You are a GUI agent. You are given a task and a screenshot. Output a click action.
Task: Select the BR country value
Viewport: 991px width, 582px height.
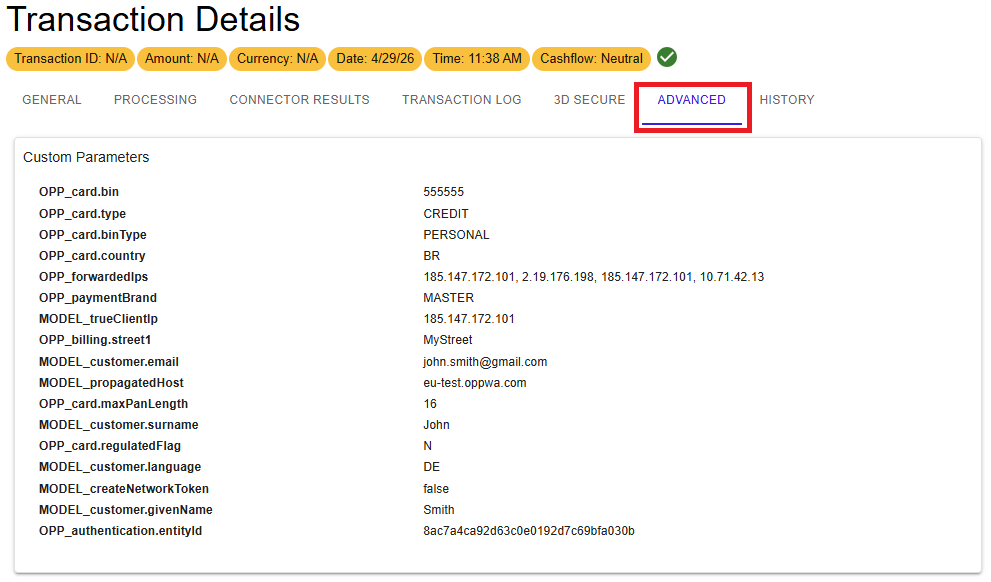[x=432, y=255]
